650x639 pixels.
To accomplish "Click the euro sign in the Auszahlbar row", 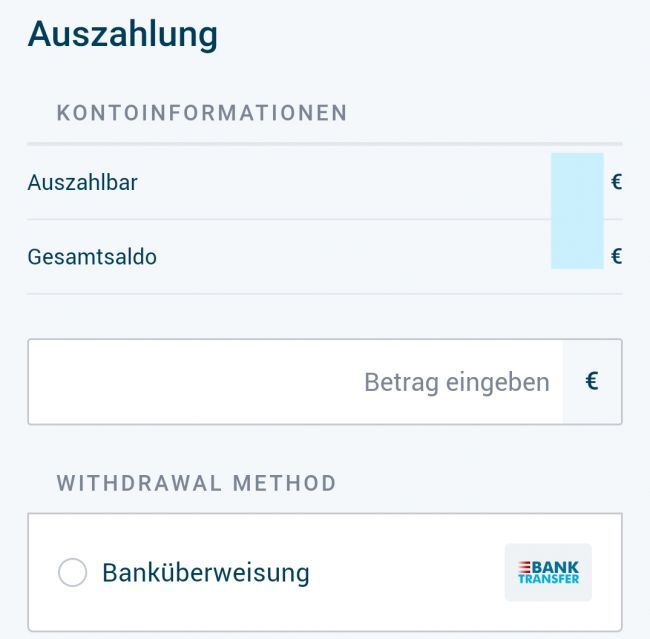I will click(616, 183).
